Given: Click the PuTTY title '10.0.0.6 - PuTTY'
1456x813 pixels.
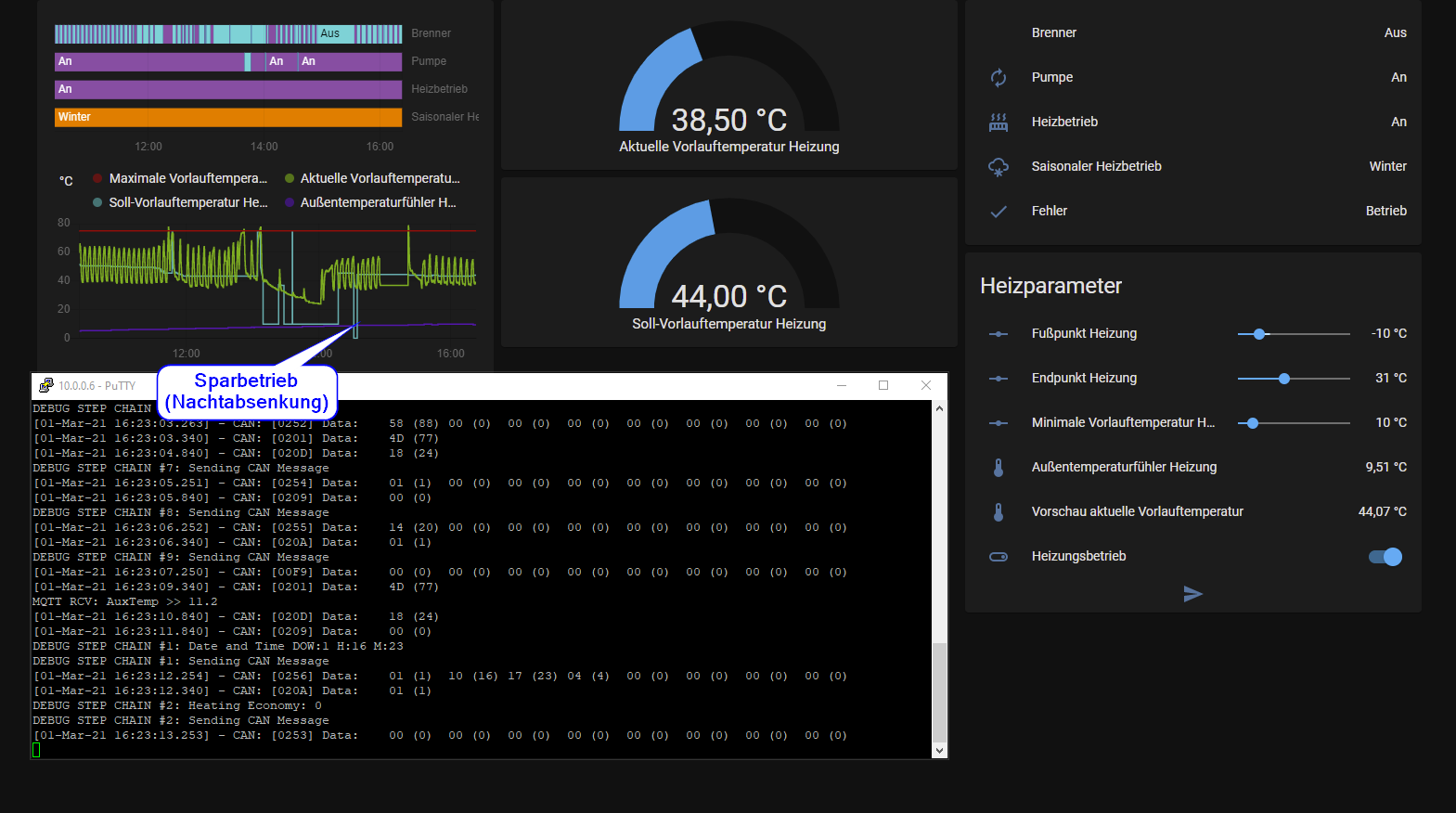Looking at the screenshot, I should [x=97, y=386].
